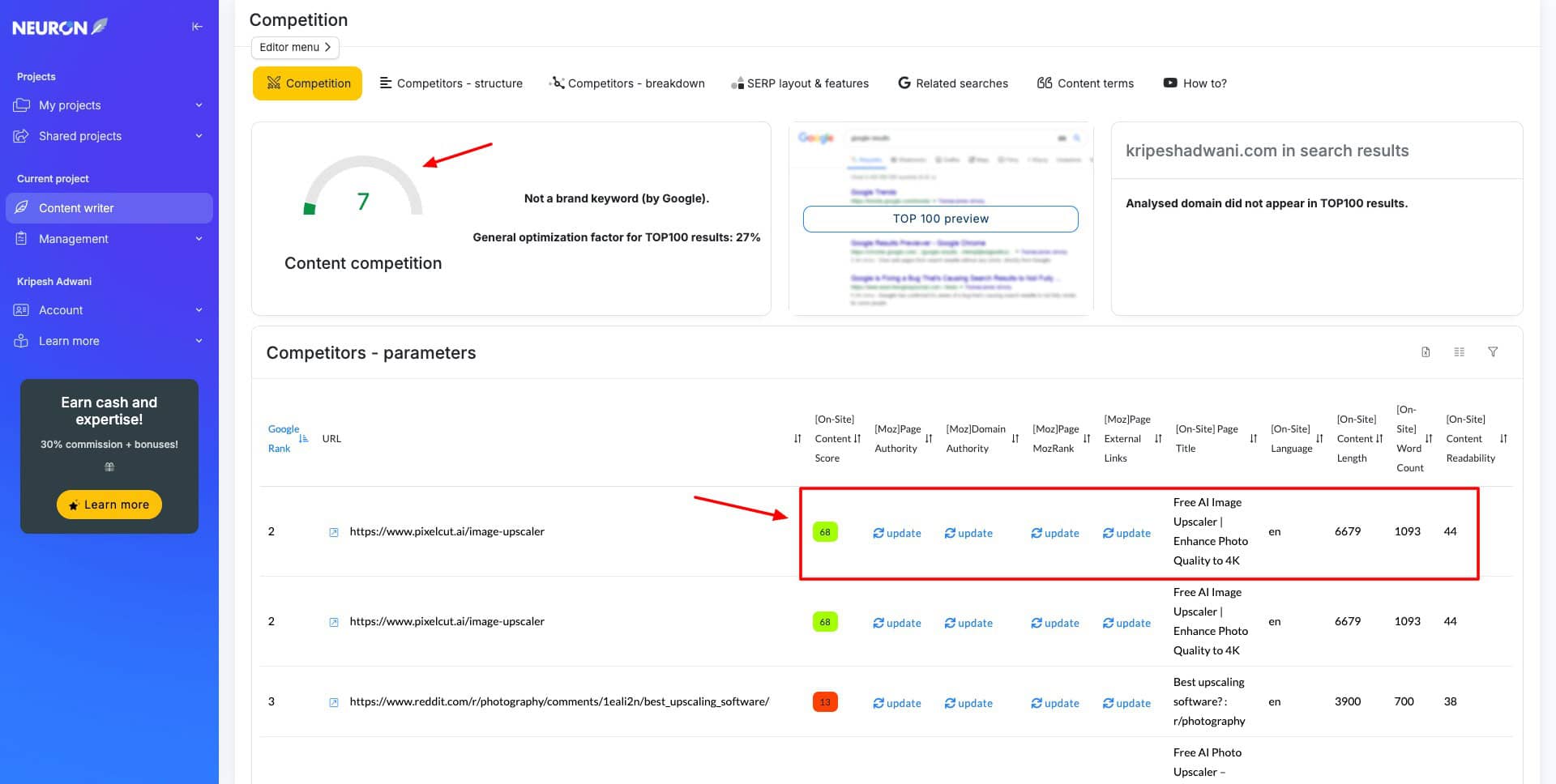Sort by Moz Page External Links

point(1158,439)
